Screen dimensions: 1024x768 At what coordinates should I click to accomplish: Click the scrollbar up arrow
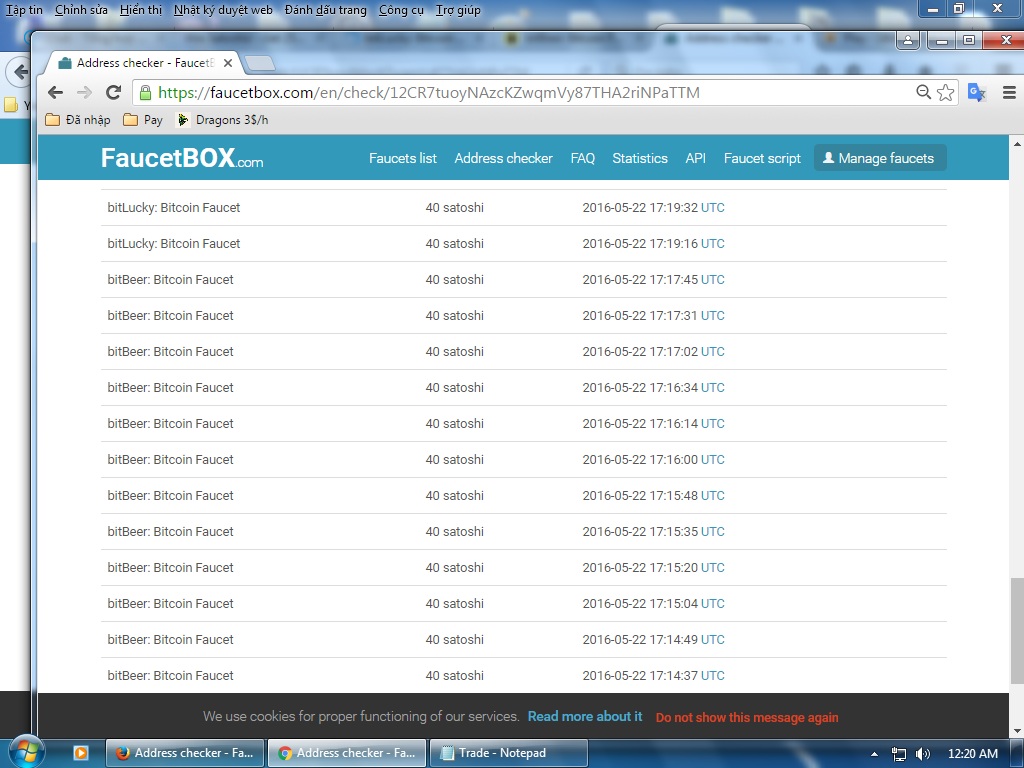point(1016,144)
